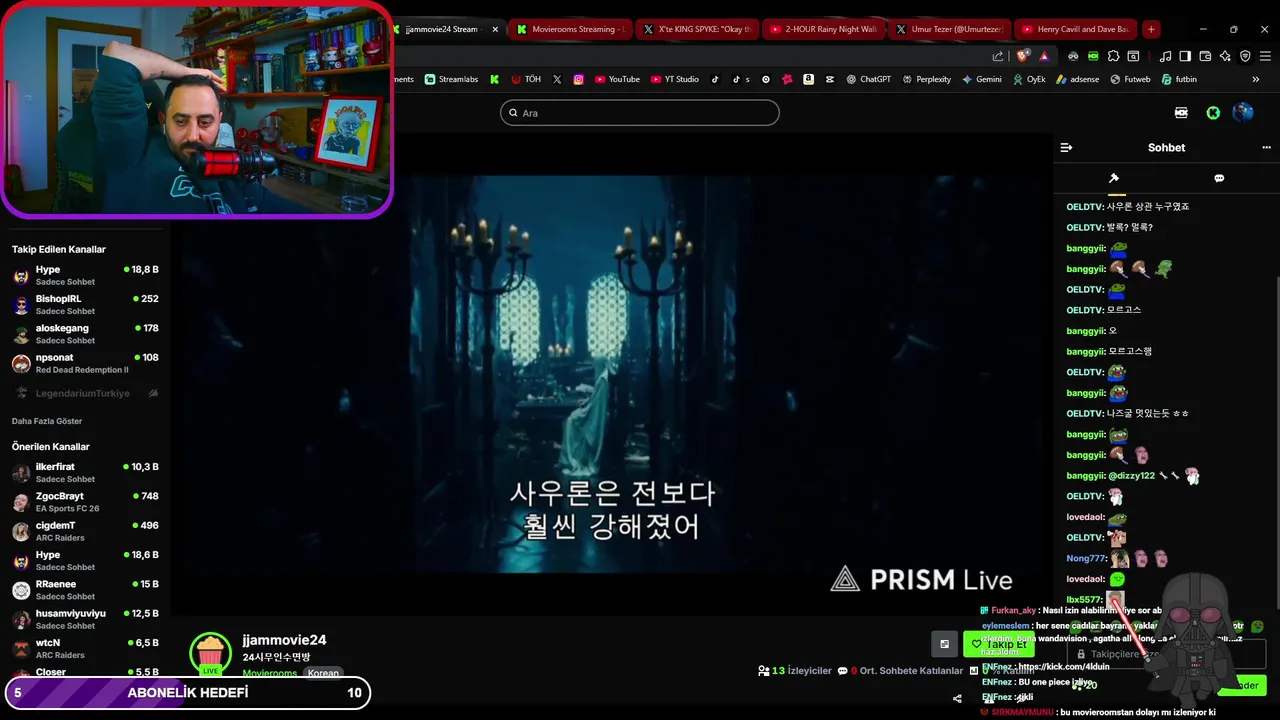Open the Hype channel in Takip Edilen Kanallar
The image size is (1280, 720).
pos(85,275)
